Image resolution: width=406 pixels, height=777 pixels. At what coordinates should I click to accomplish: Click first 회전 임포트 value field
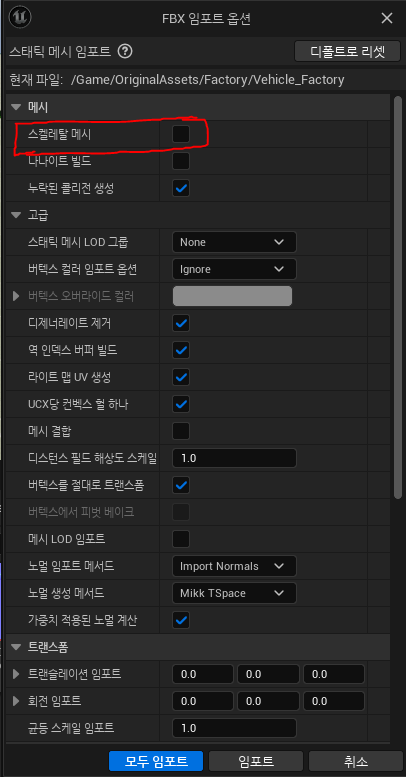[x=203, y=701]
